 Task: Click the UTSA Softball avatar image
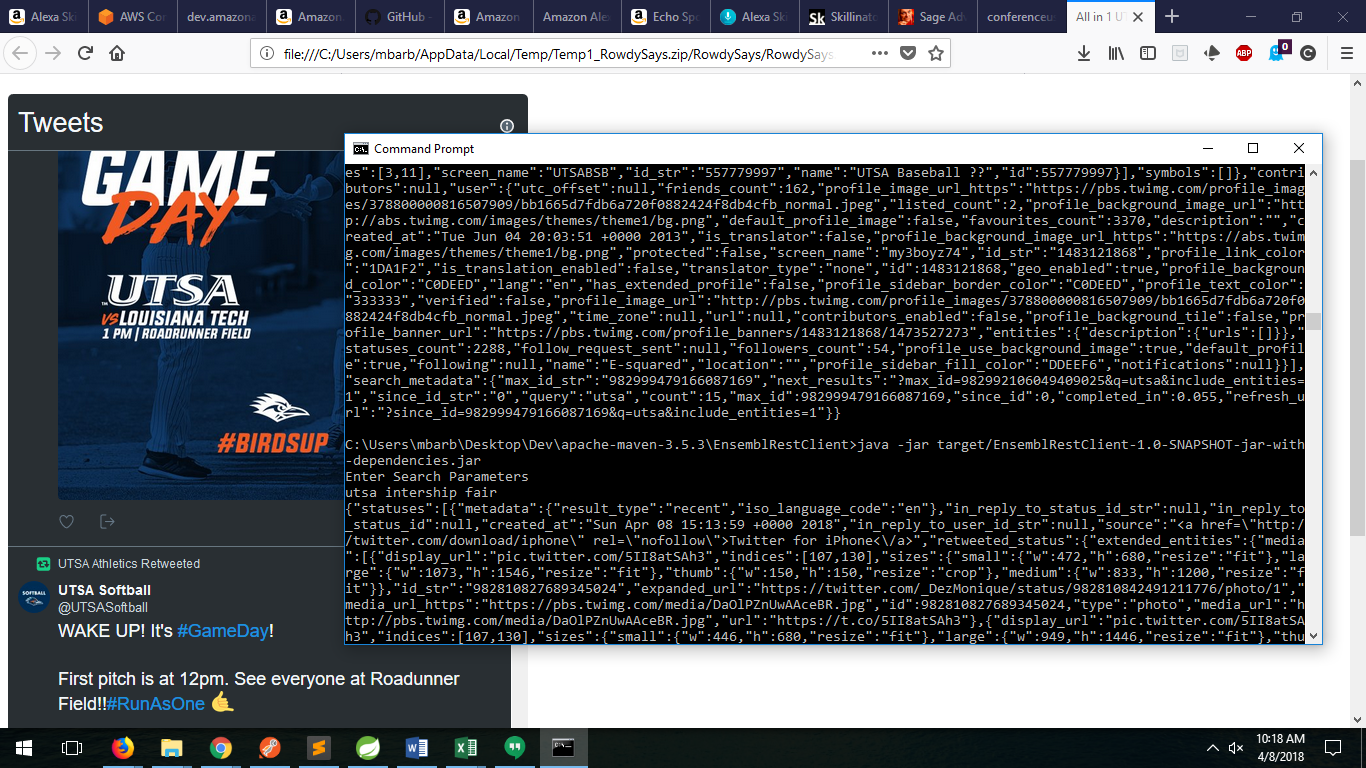coord(34,597)
